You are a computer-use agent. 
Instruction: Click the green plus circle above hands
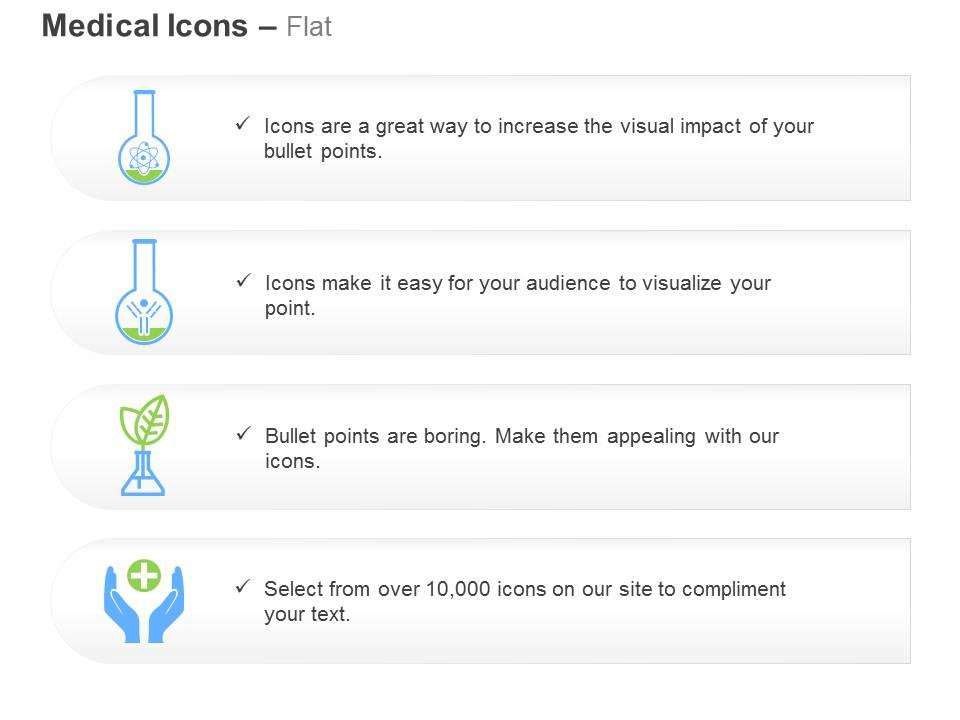point(144,576)
